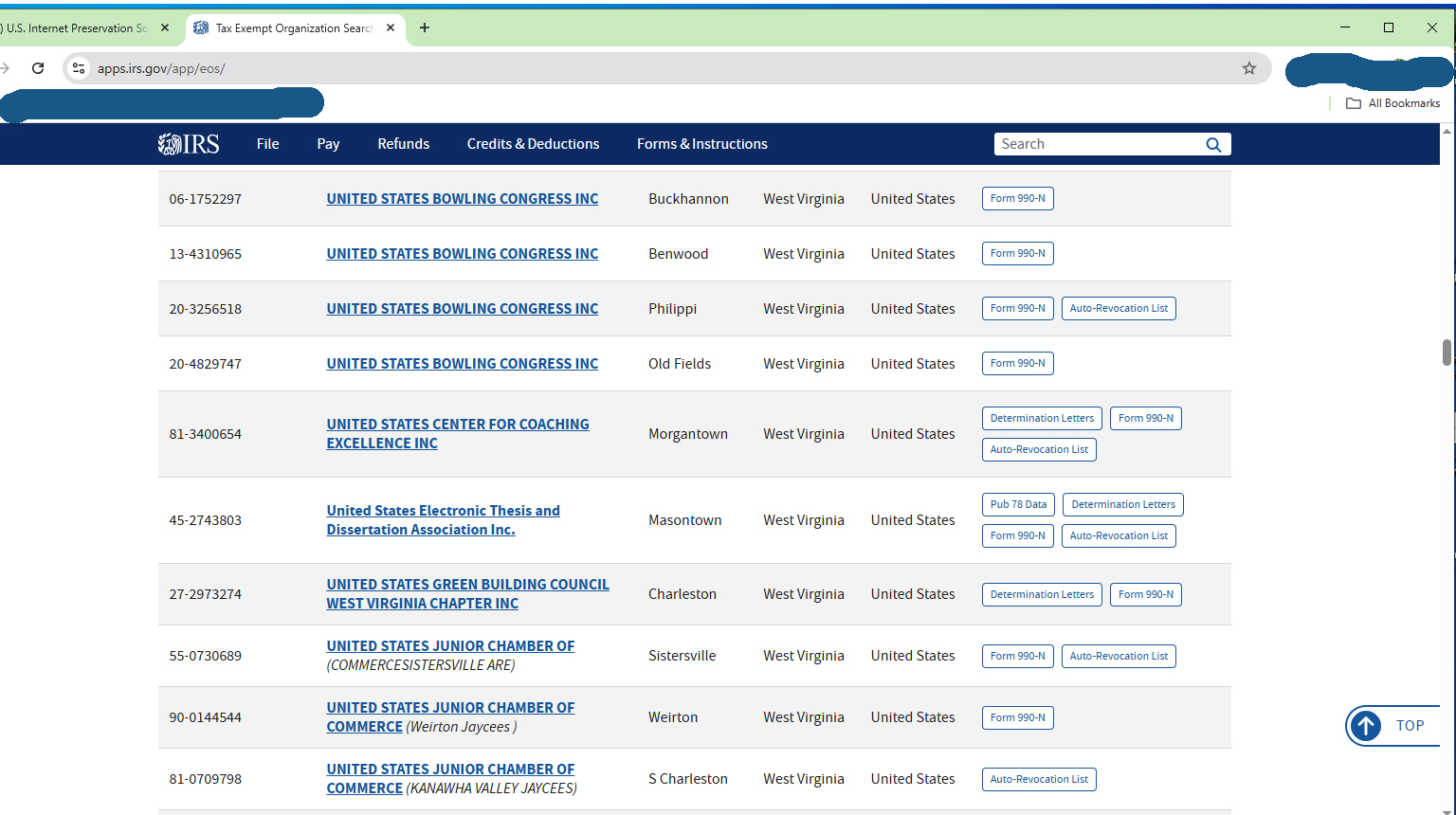Image resolution: width=1456 pixels, height=815 pixels.
Task: Click the city cell Masontown
Action: (685, 520)
